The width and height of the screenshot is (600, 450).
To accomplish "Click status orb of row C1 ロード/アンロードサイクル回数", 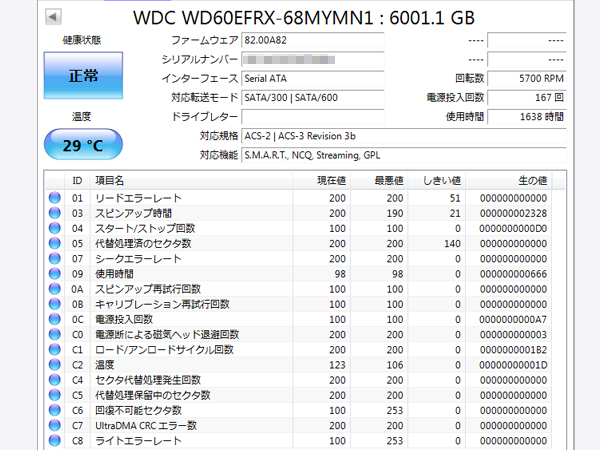I will click(55, 349).
